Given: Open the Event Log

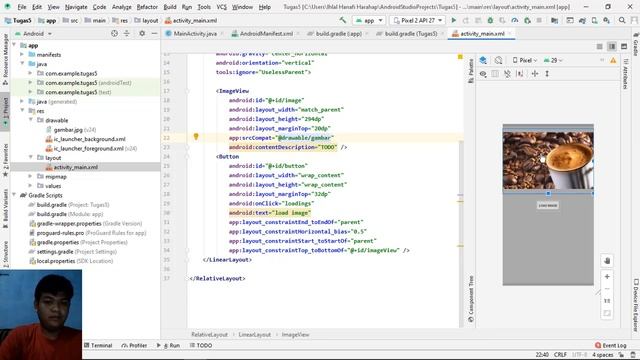Looking at the screenshot, I should point(610,345).
